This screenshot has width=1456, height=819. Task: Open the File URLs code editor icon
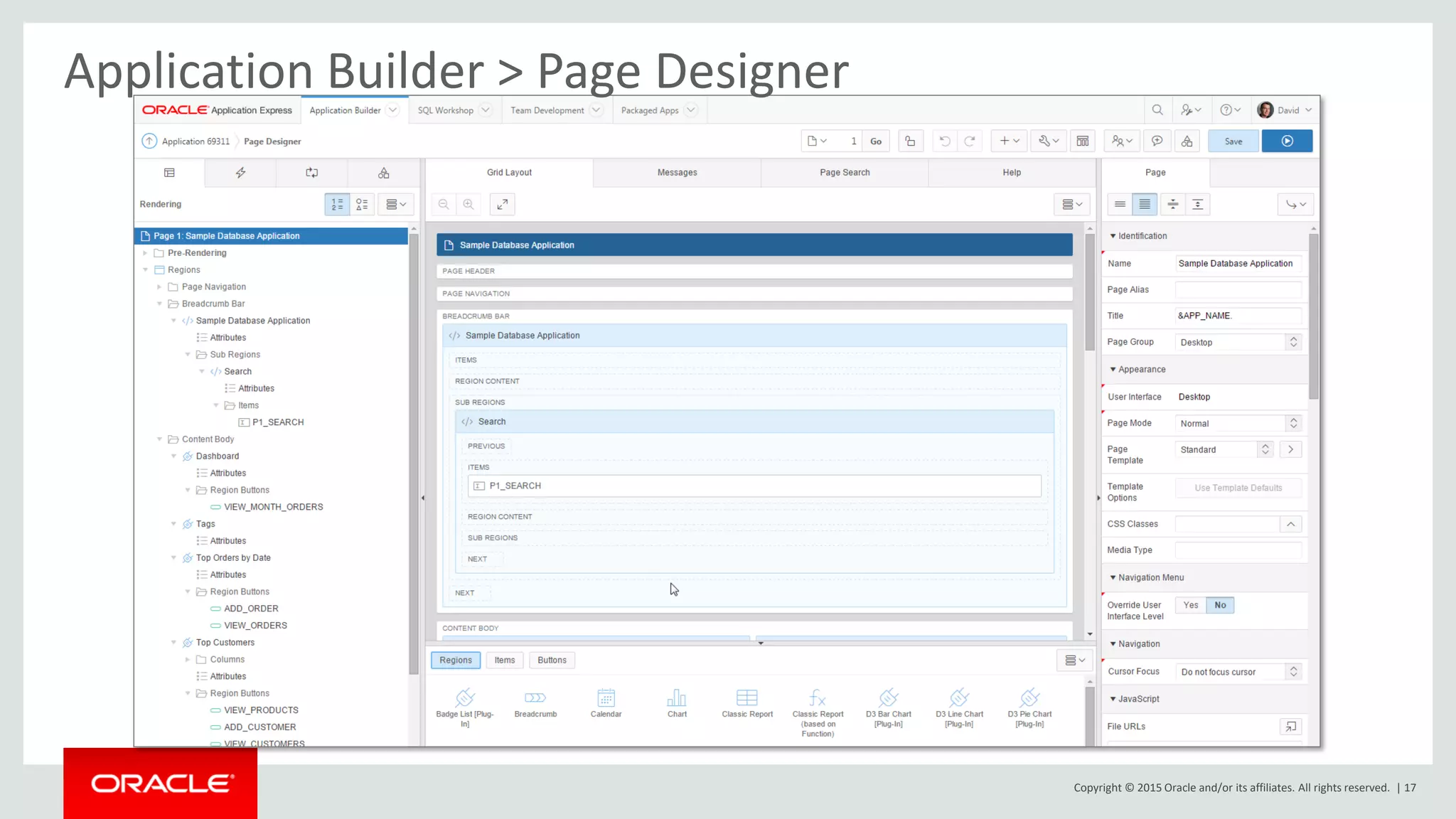pyautogui.click(x=1290, y=727)
